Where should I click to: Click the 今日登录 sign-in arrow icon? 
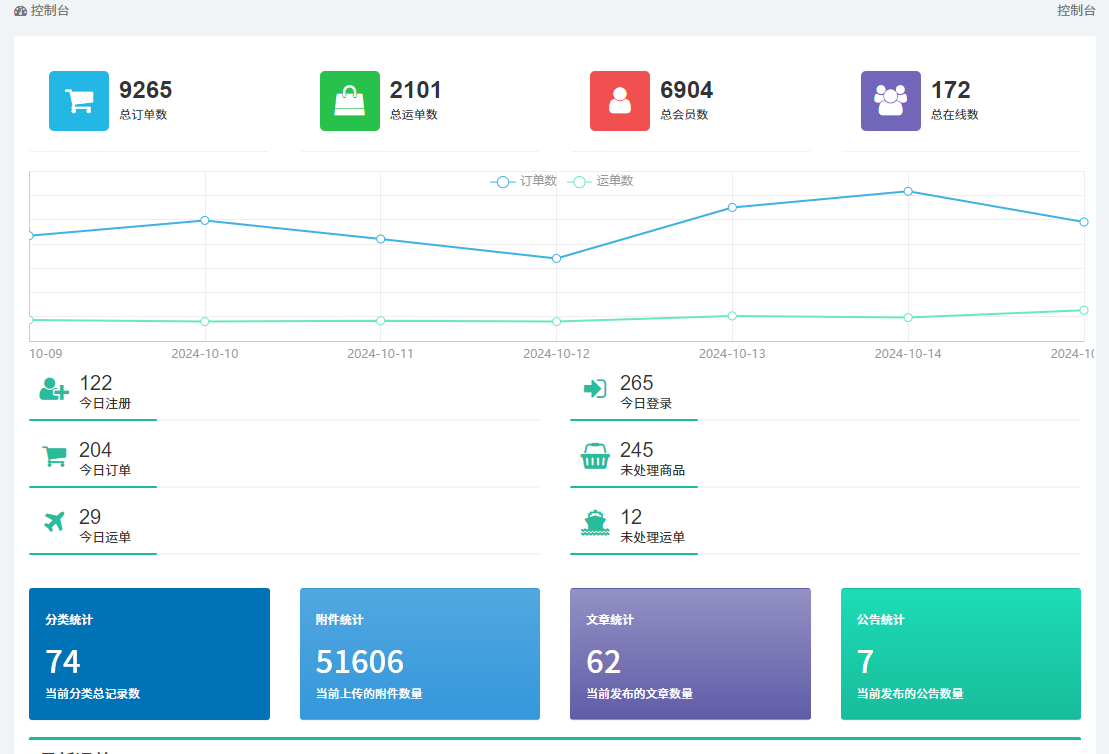595,389
